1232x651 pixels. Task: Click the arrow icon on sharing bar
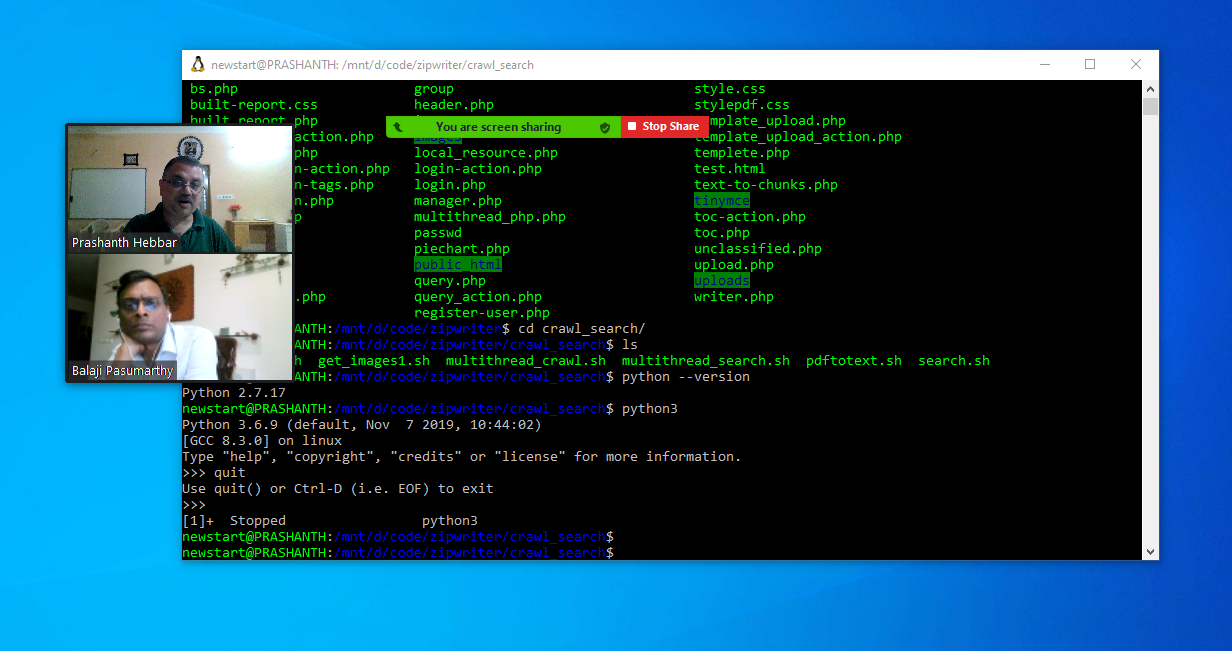click(x=398, y=127)
